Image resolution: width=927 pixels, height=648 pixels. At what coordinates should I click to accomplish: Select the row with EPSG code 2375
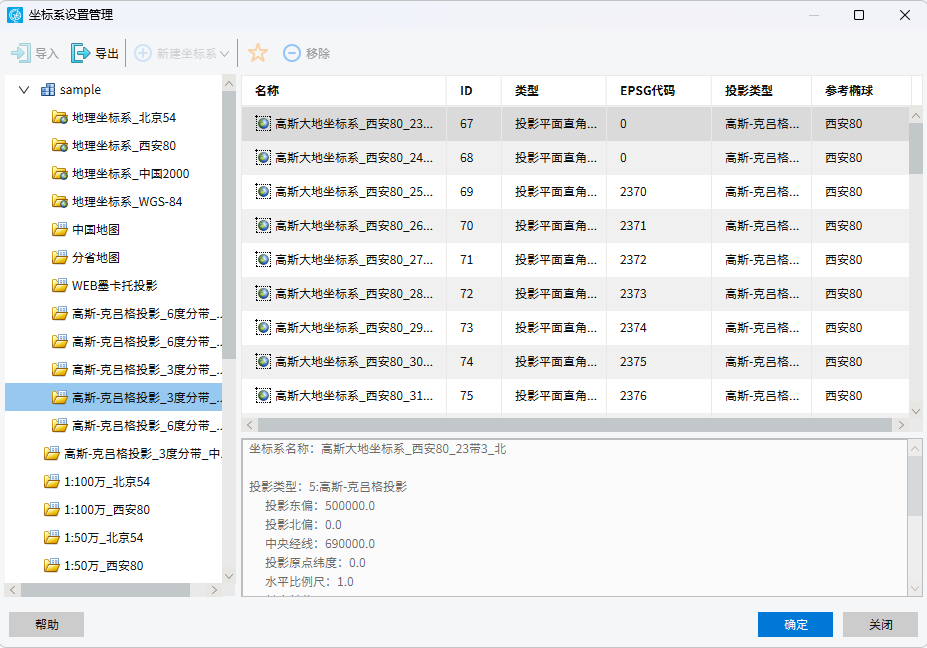pos(633,362)
